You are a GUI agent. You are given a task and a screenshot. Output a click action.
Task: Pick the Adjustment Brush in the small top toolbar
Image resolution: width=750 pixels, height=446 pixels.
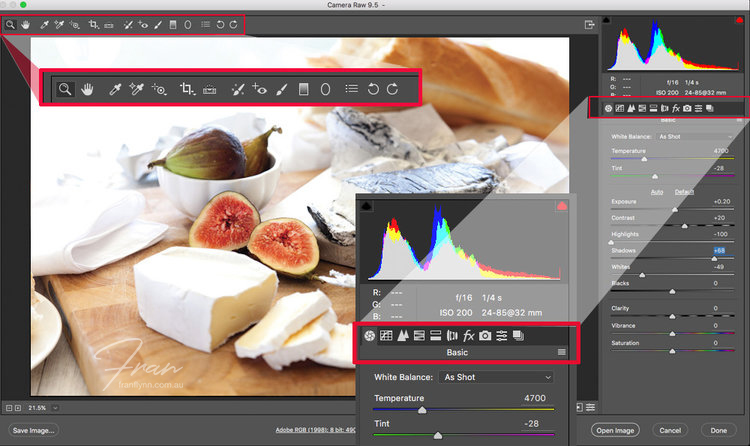coord(158,24)
